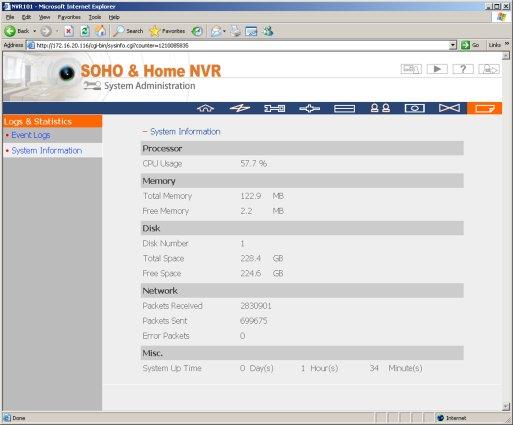The width and height of the screenshot is (513, 425).
Task: Click the Packets Sent value 699675
Action: (254, 321)
